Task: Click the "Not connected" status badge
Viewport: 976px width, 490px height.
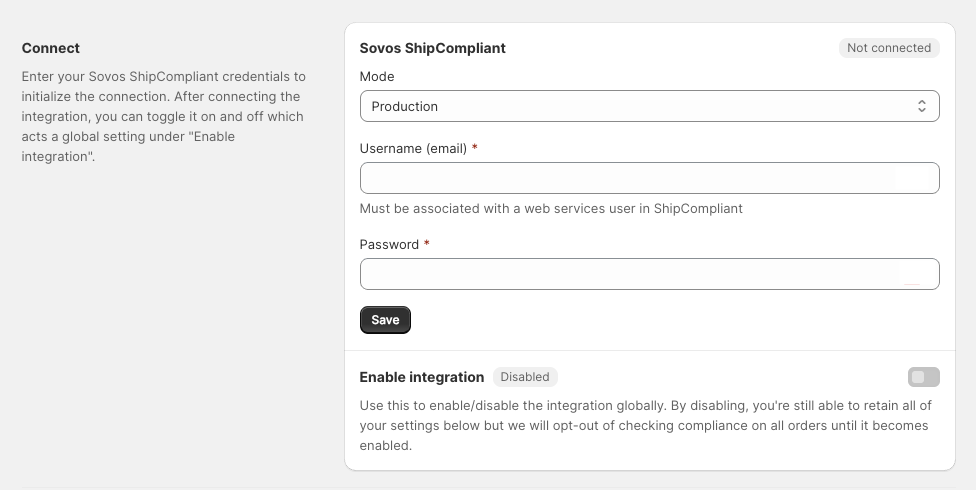Action: click(889, 48)
